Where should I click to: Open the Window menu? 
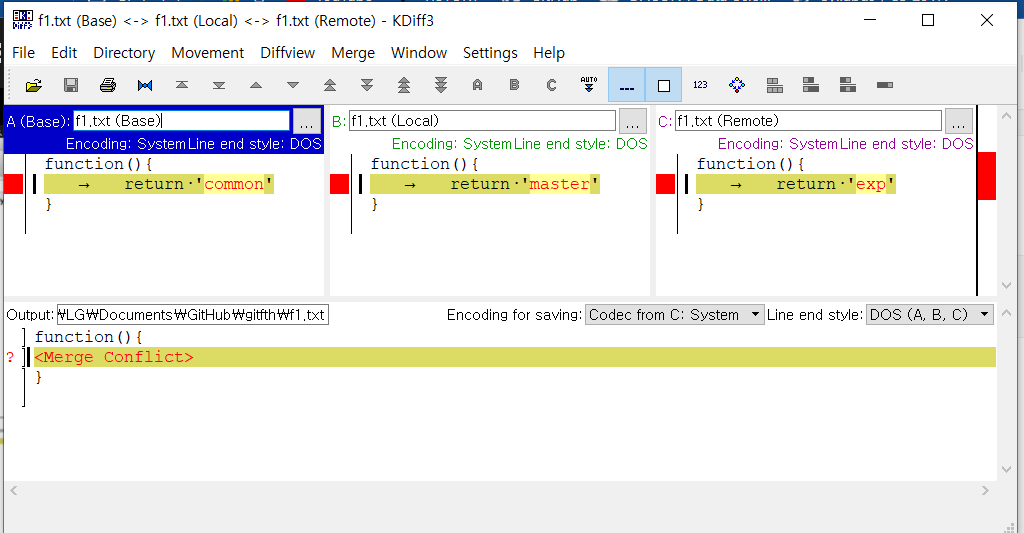click(419, 53)
